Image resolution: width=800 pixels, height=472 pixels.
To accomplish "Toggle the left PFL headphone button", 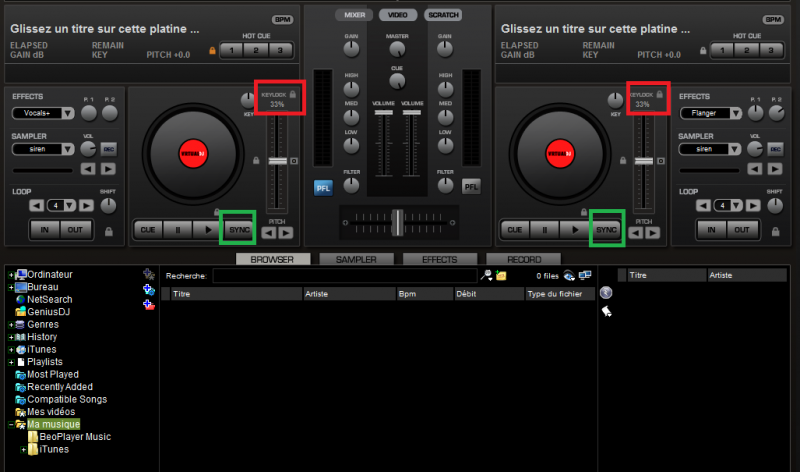I will (323, 188).
